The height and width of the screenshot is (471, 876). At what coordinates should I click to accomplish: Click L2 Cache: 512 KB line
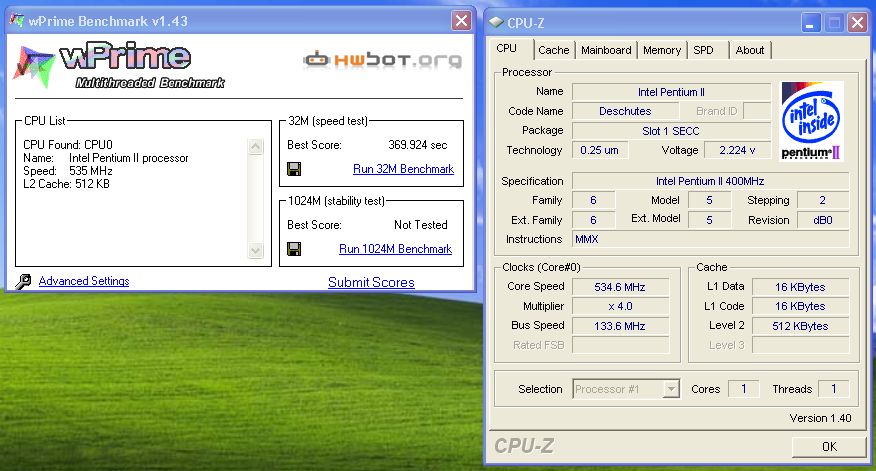(66, 184)
